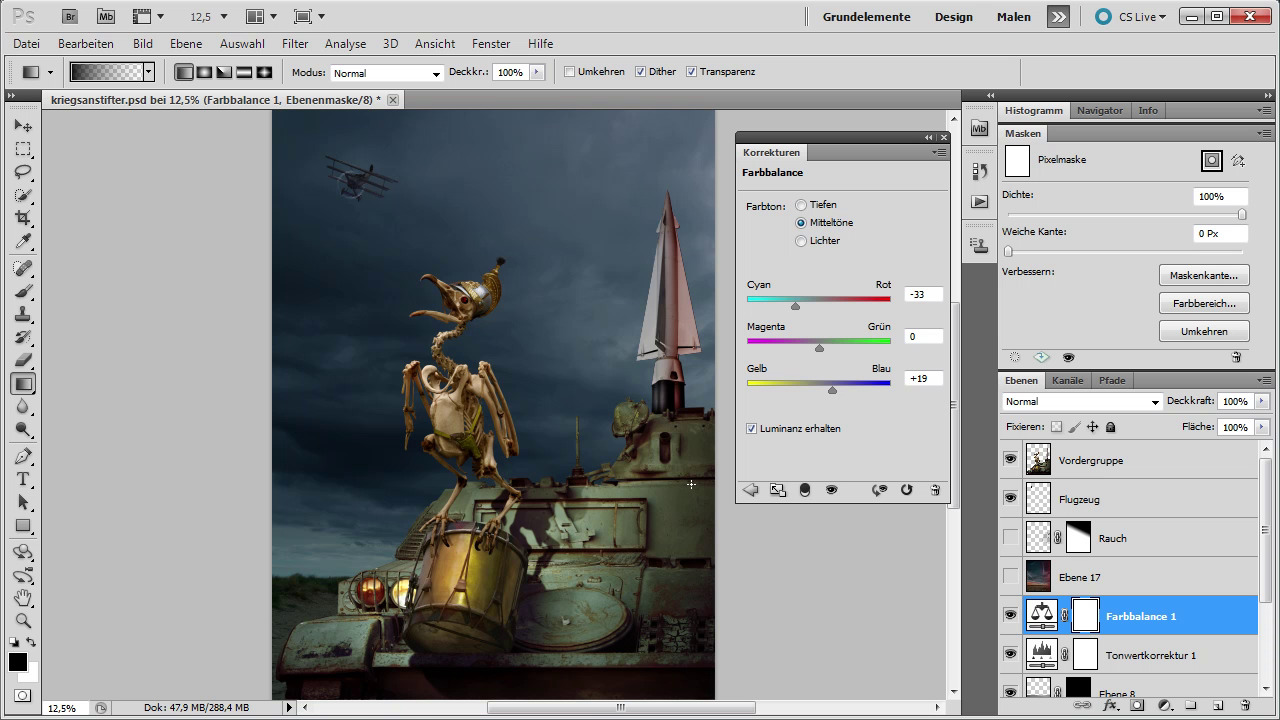Select the Brush tool
1280x720 pixels.
23,291
